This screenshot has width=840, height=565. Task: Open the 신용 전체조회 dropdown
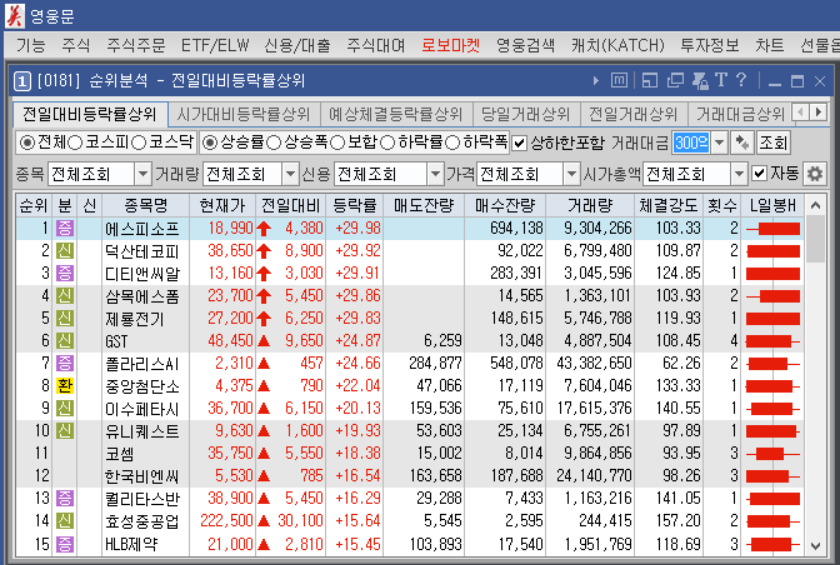[436, 174]
